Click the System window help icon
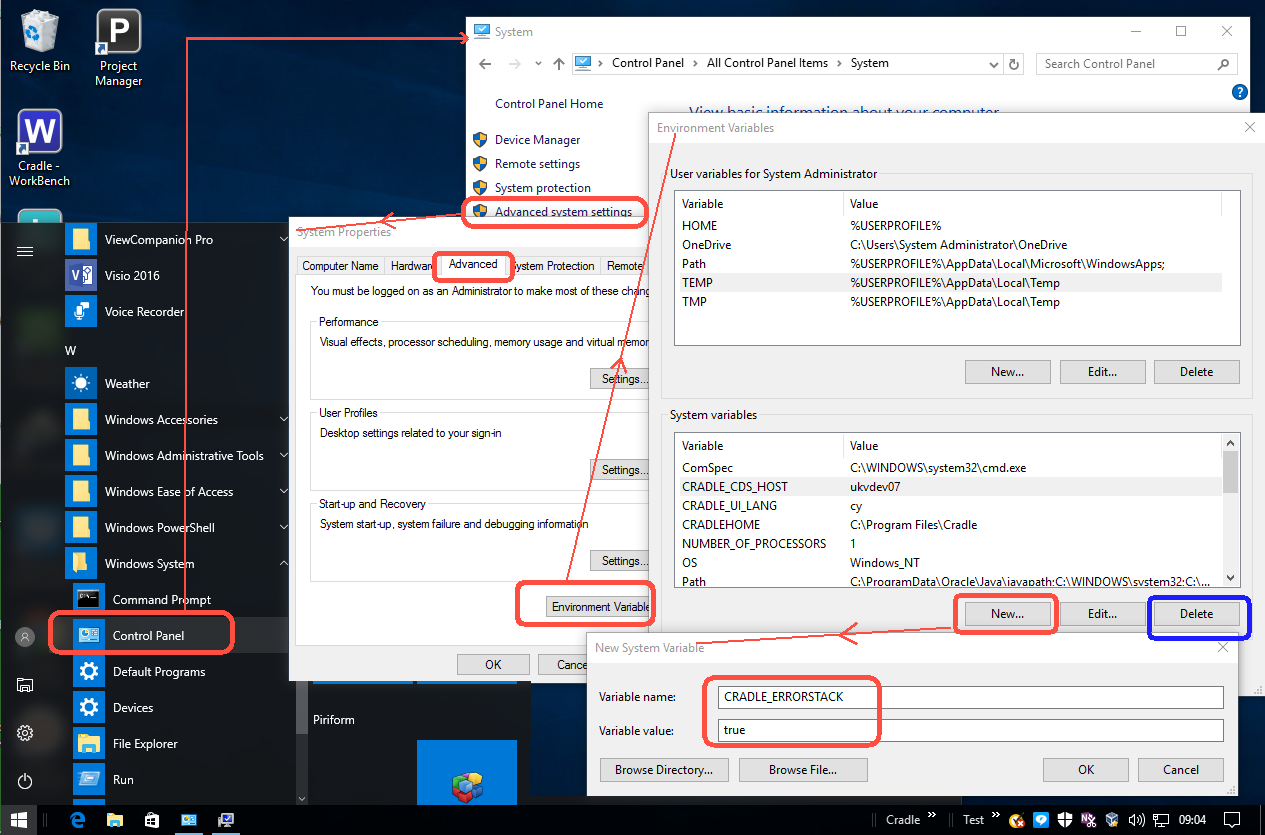The height and width of the screenshot is (835, 1265). point(1240,93)
